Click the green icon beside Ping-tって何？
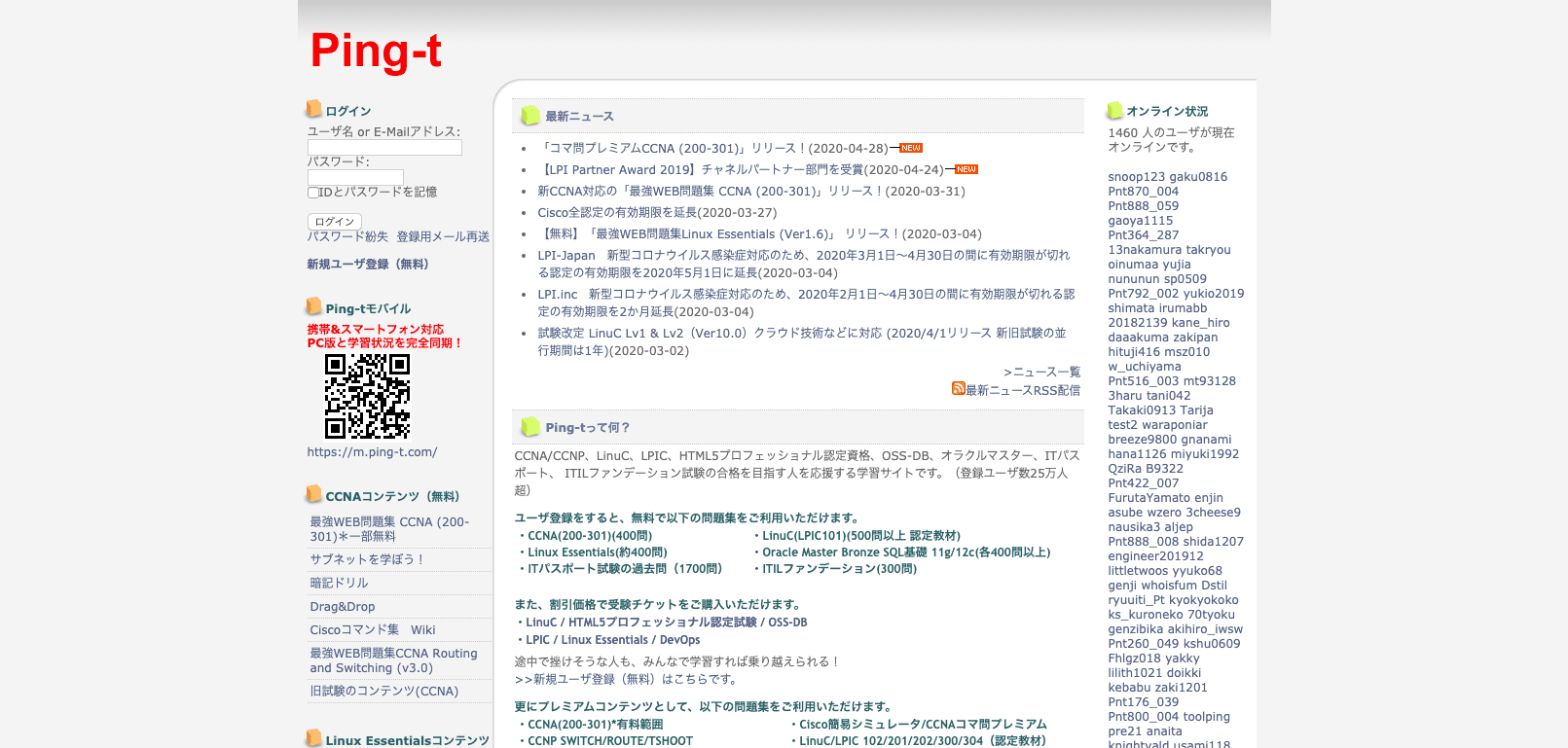The width and height of the screenshot is (1568, 748). pos(529,426)
